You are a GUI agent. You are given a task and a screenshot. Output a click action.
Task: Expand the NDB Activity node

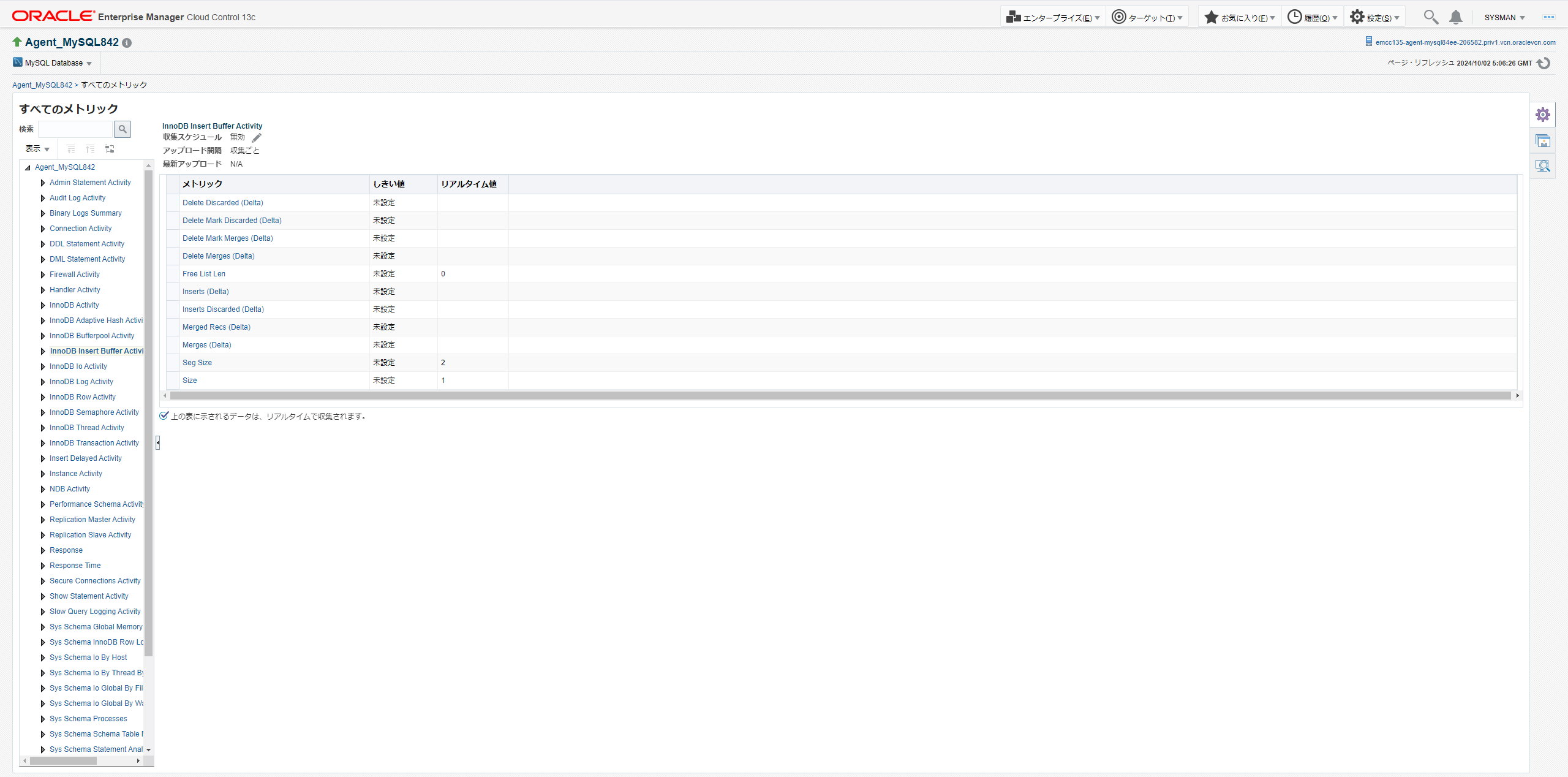pos(42,489)
